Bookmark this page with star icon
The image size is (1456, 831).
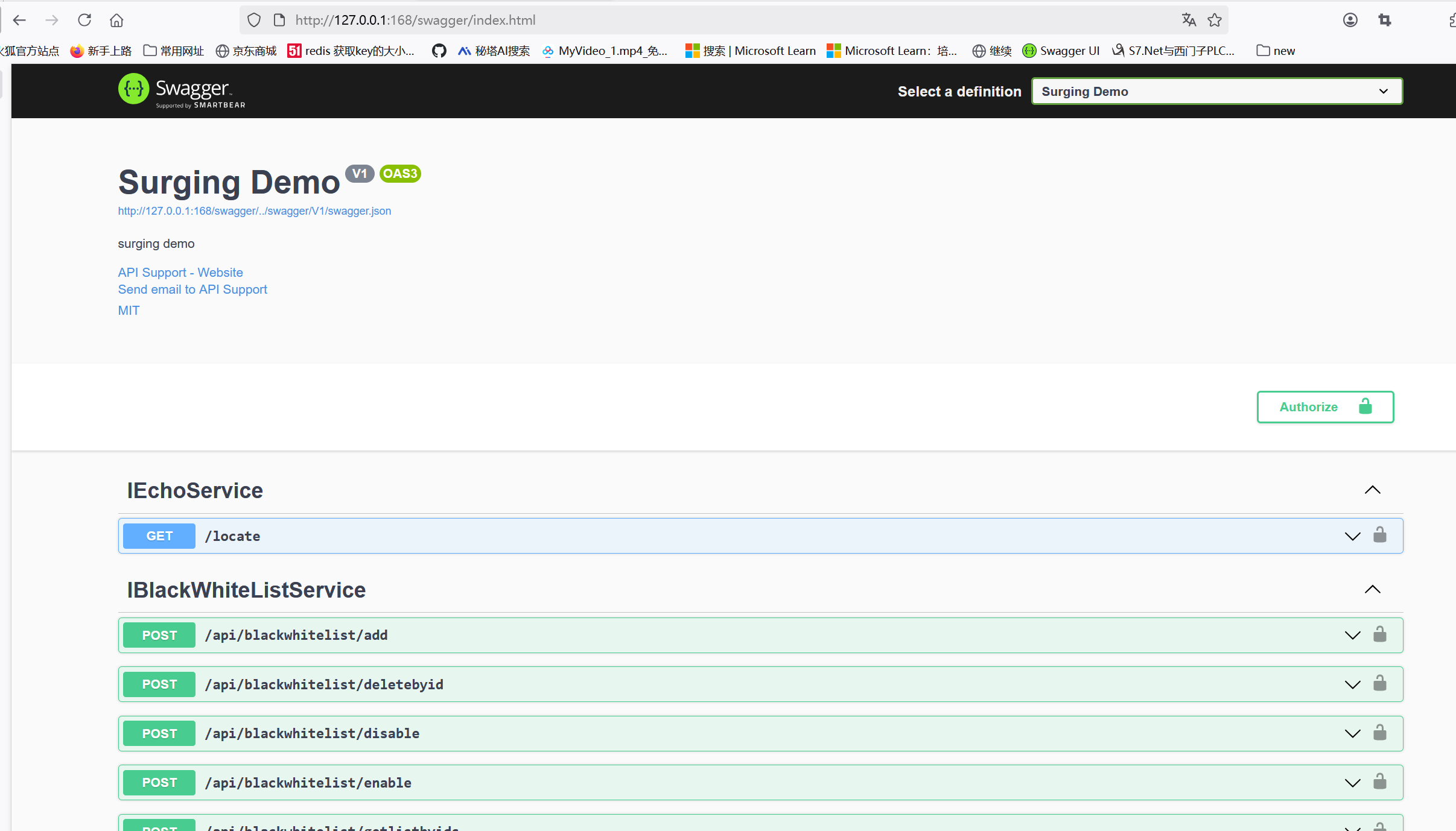(x=1215, y=20)
